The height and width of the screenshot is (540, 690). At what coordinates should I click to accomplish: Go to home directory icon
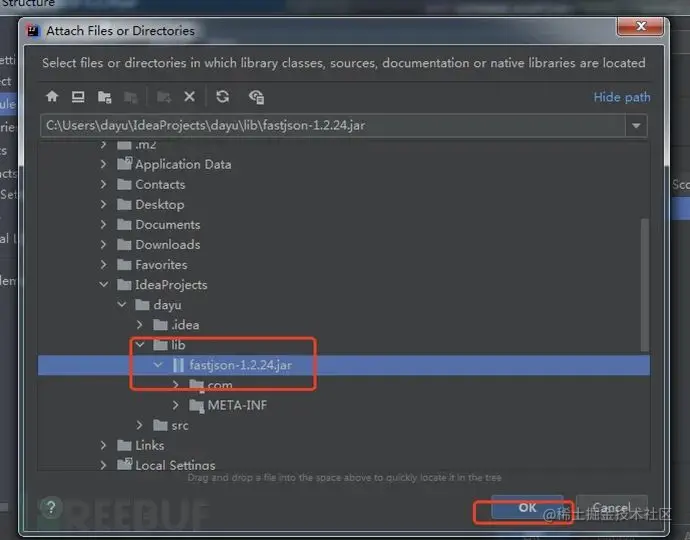(x=52, y=96)
